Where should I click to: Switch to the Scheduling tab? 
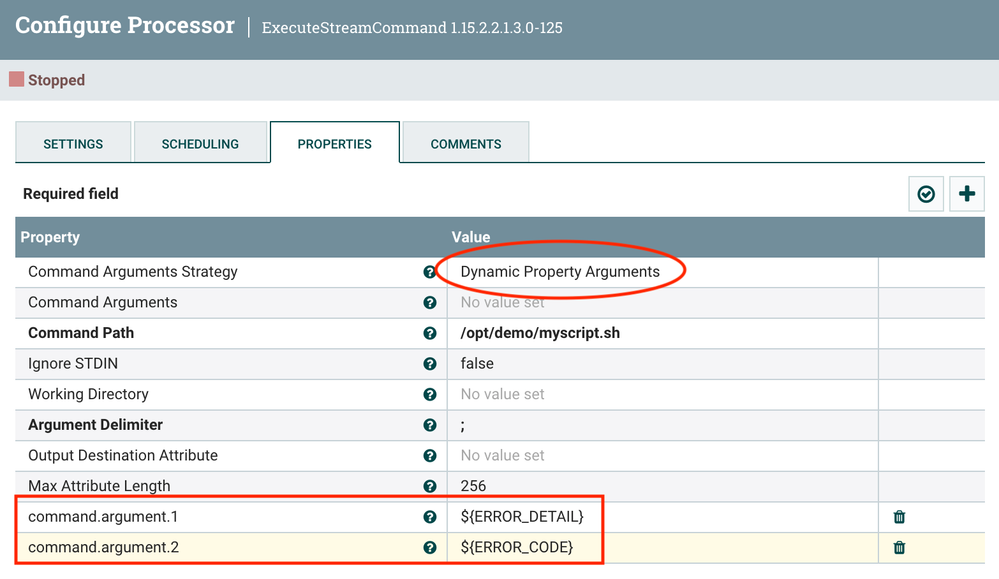coord(200,144)
